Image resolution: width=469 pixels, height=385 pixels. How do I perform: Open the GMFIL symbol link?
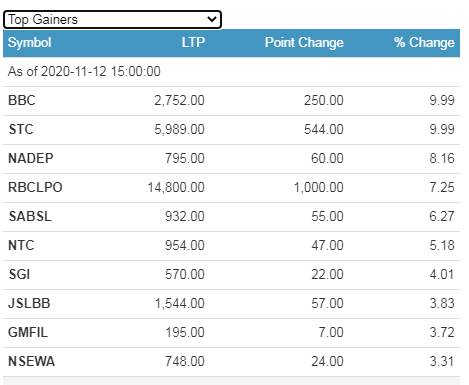tap(28, 332)
